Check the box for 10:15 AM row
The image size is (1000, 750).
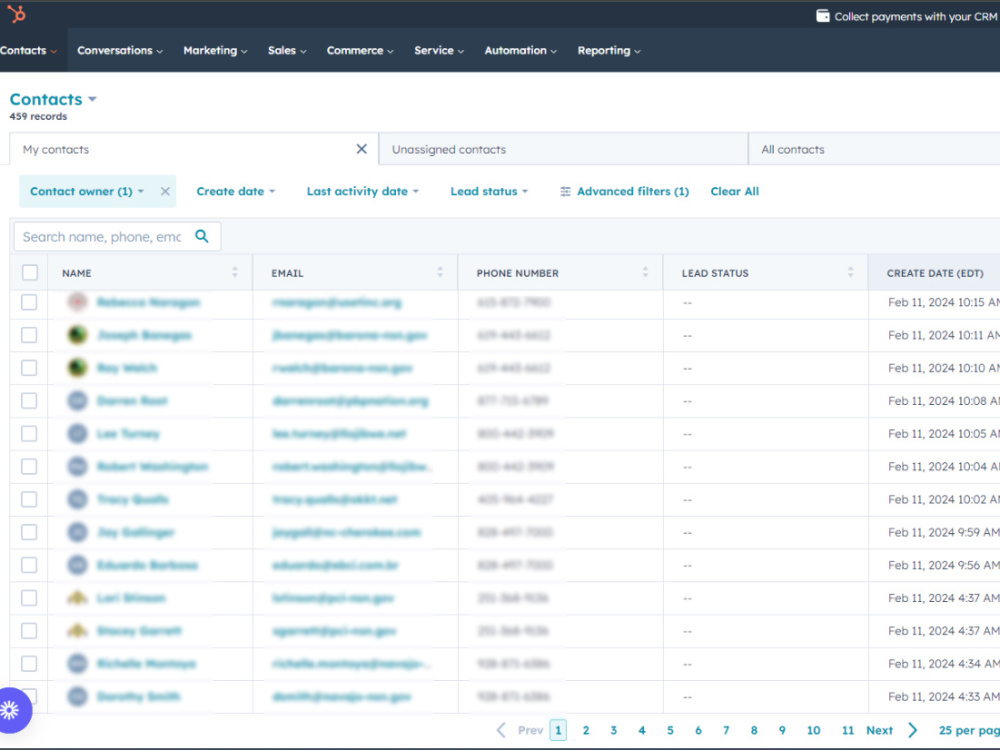(x=29, y=302)
